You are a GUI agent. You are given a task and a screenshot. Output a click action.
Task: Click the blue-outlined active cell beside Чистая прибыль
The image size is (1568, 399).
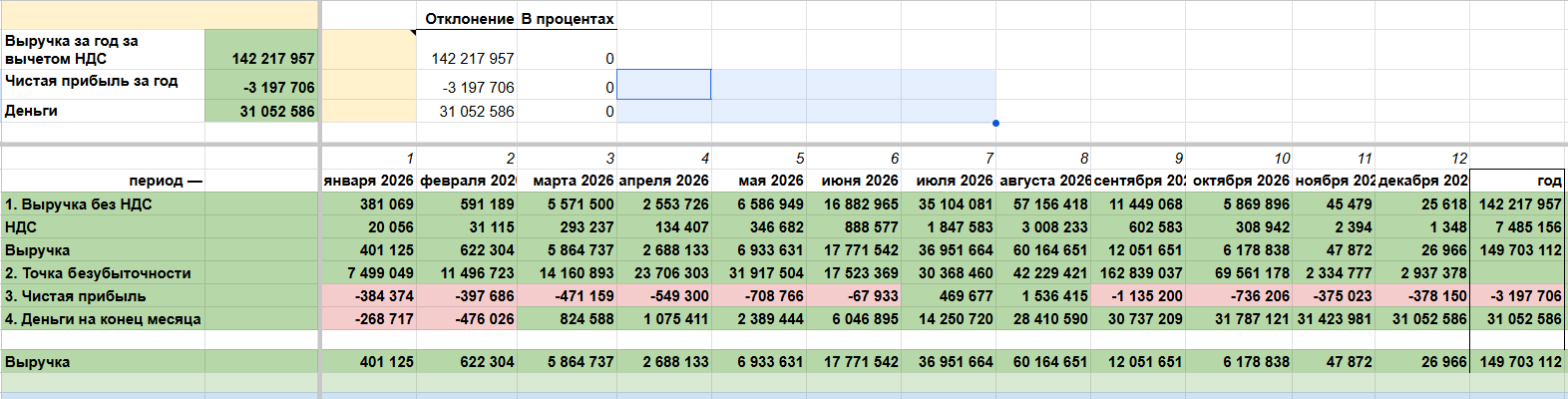(664, 85)
